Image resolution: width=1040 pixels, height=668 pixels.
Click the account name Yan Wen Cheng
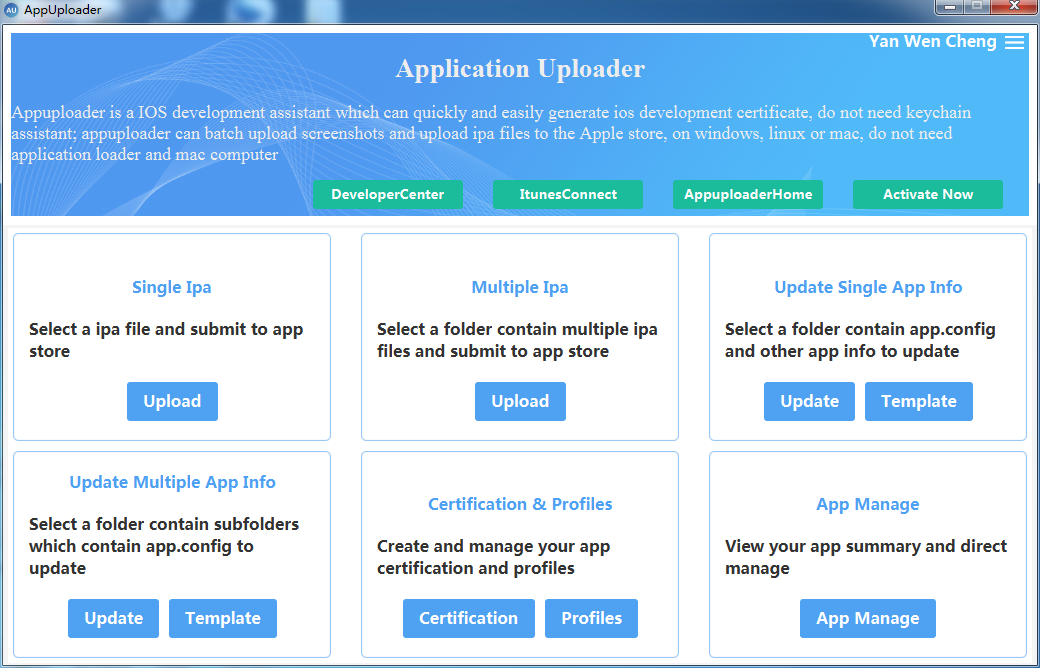point(932,42)
